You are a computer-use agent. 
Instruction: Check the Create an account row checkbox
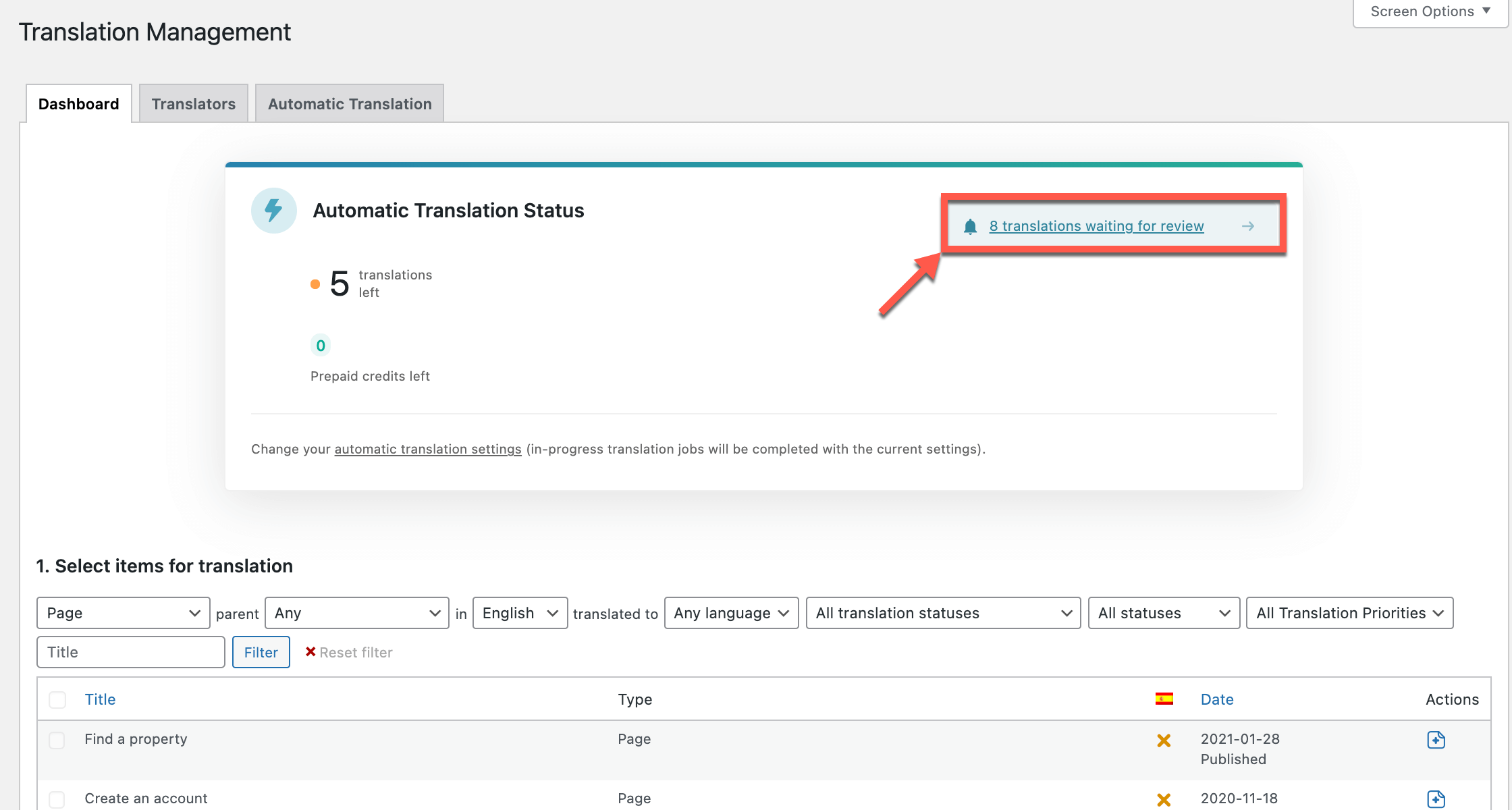coord(57,799)
